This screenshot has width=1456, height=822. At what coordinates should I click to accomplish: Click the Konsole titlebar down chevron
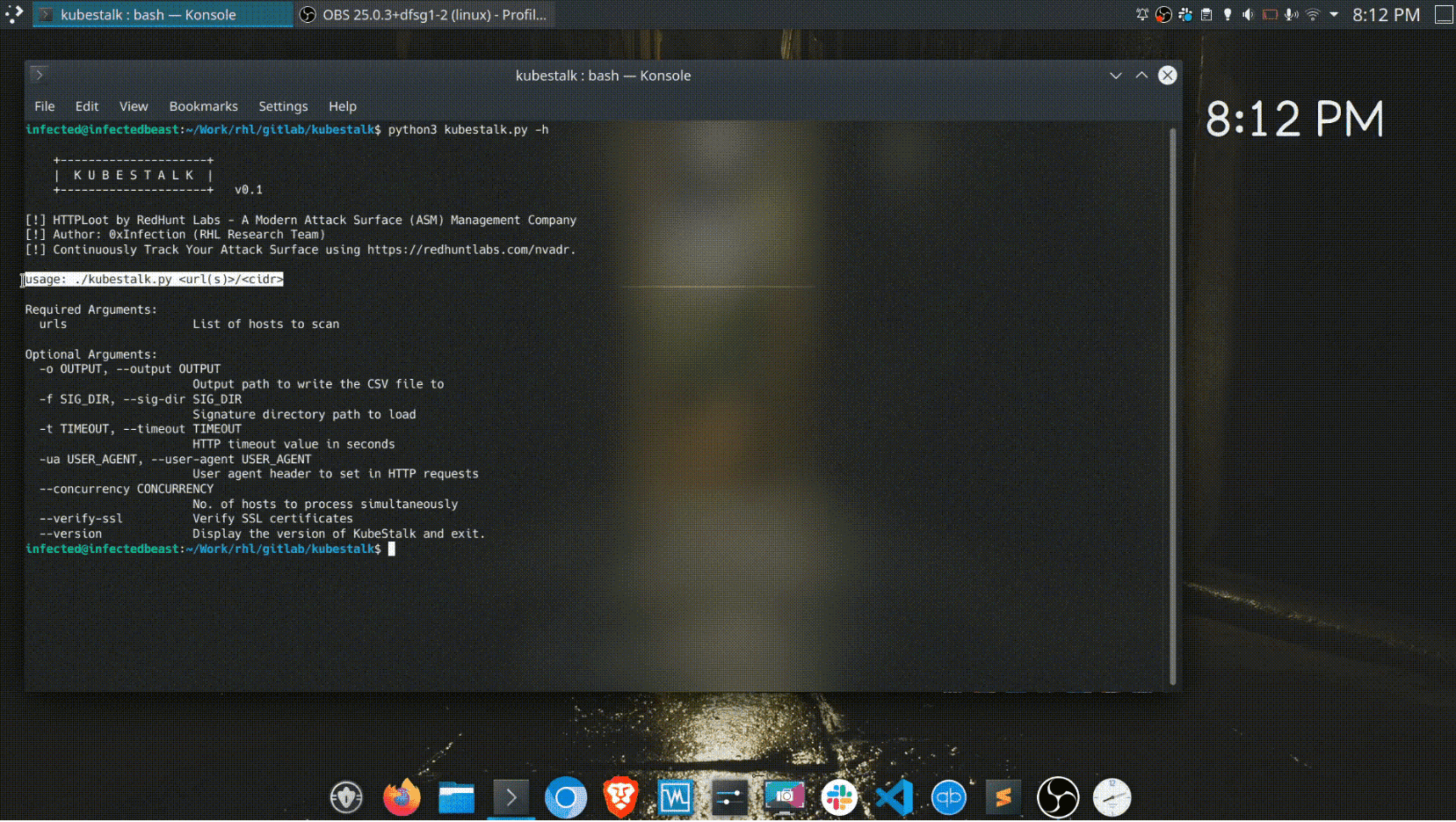pyautogui.click(x=1116, y=76)
